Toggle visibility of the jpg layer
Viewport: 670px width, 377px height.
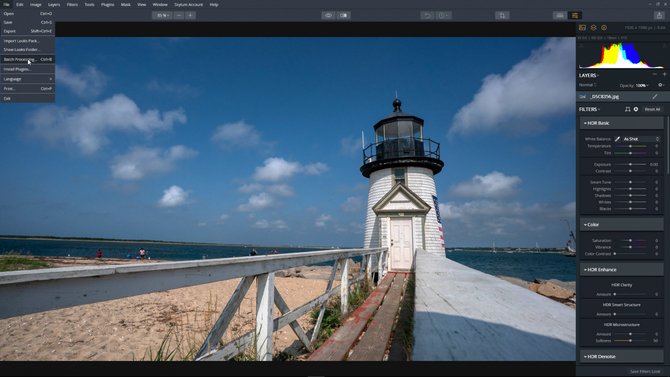(582, 97)
